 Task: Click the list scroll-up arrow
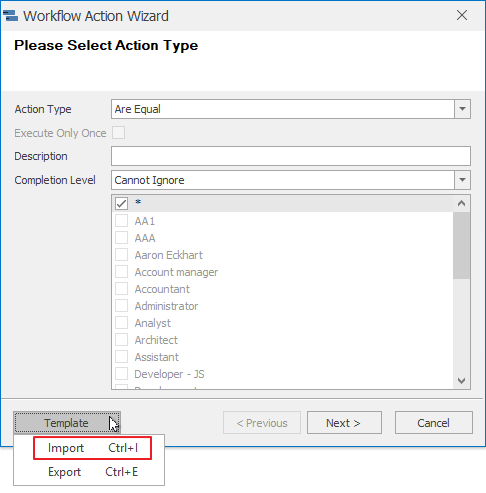(461, 203)
